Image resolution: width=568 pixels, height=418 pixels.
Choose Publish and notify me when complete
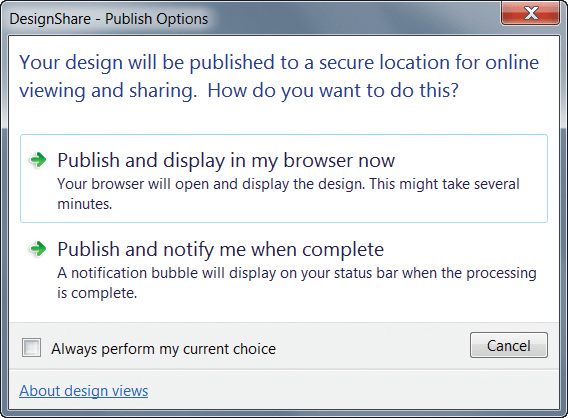284,269
